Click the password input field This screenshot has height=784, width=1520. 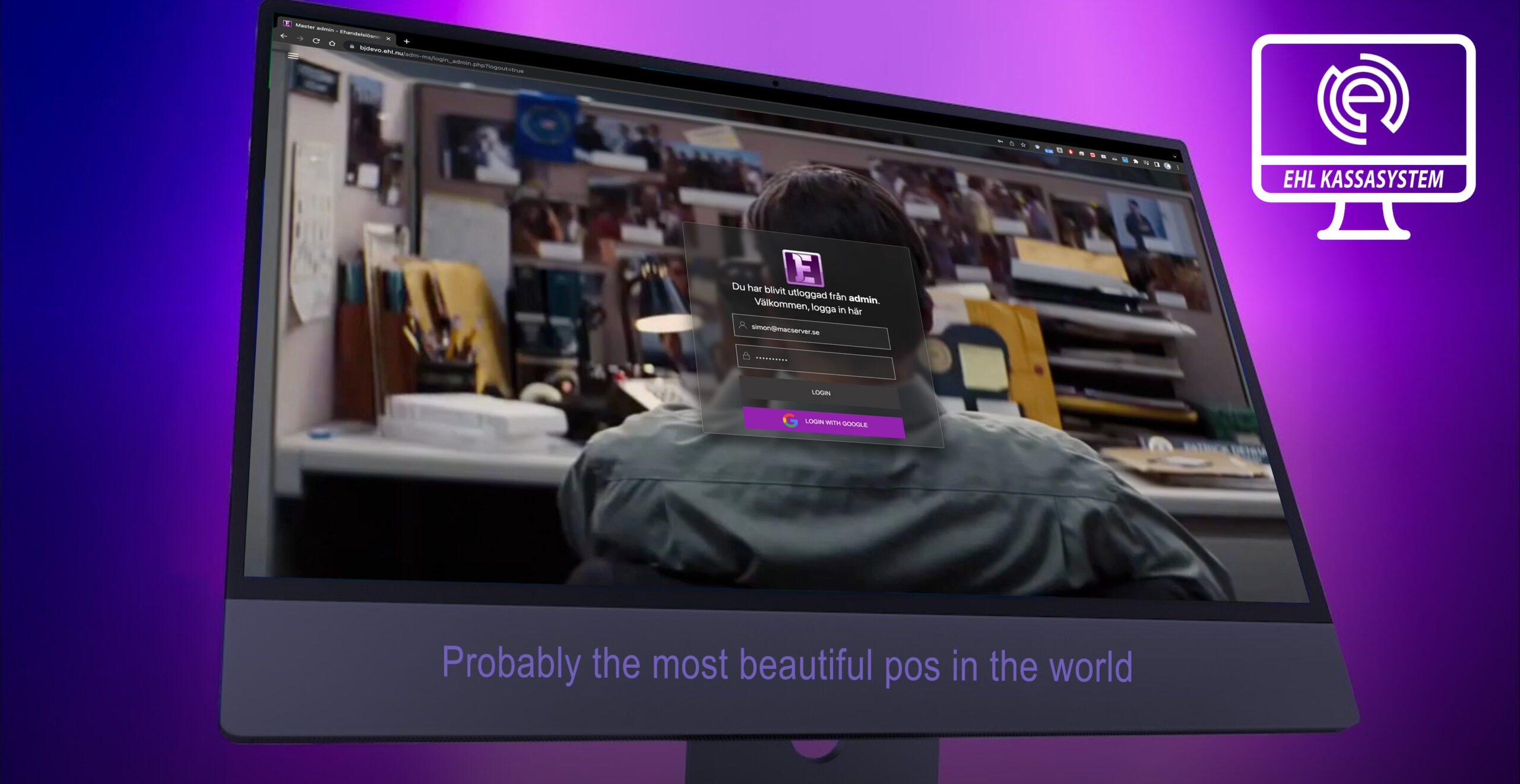click(816, 362)
